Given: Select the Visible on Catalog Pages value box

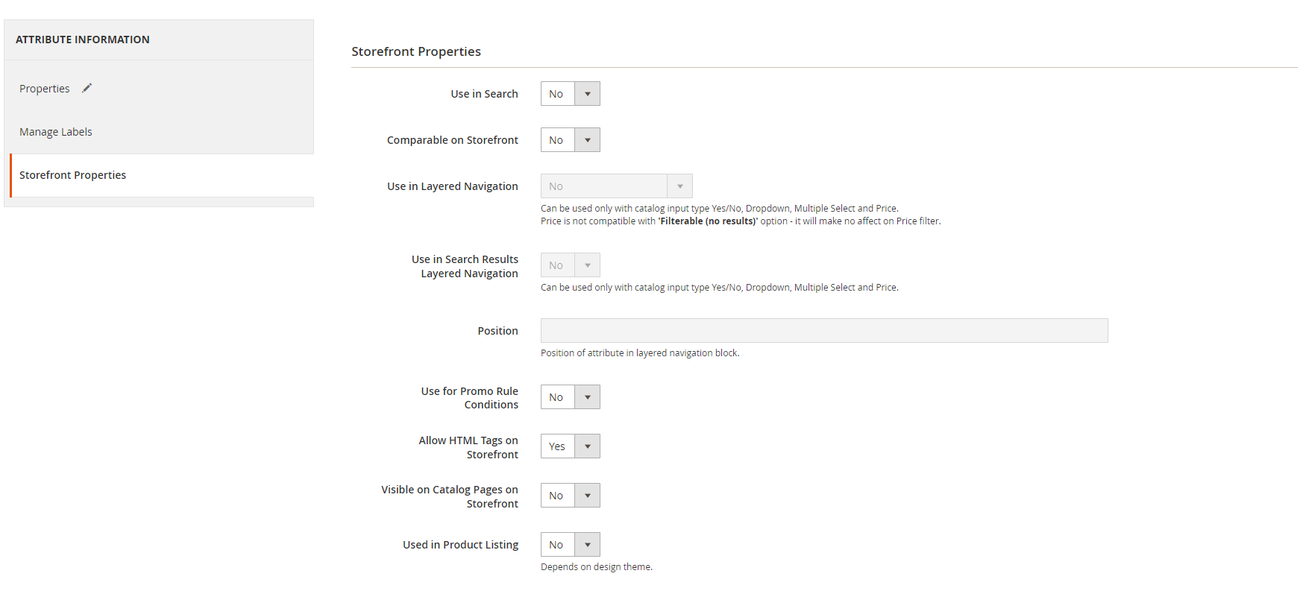Looking at the screenshot, I should [556, 495].
